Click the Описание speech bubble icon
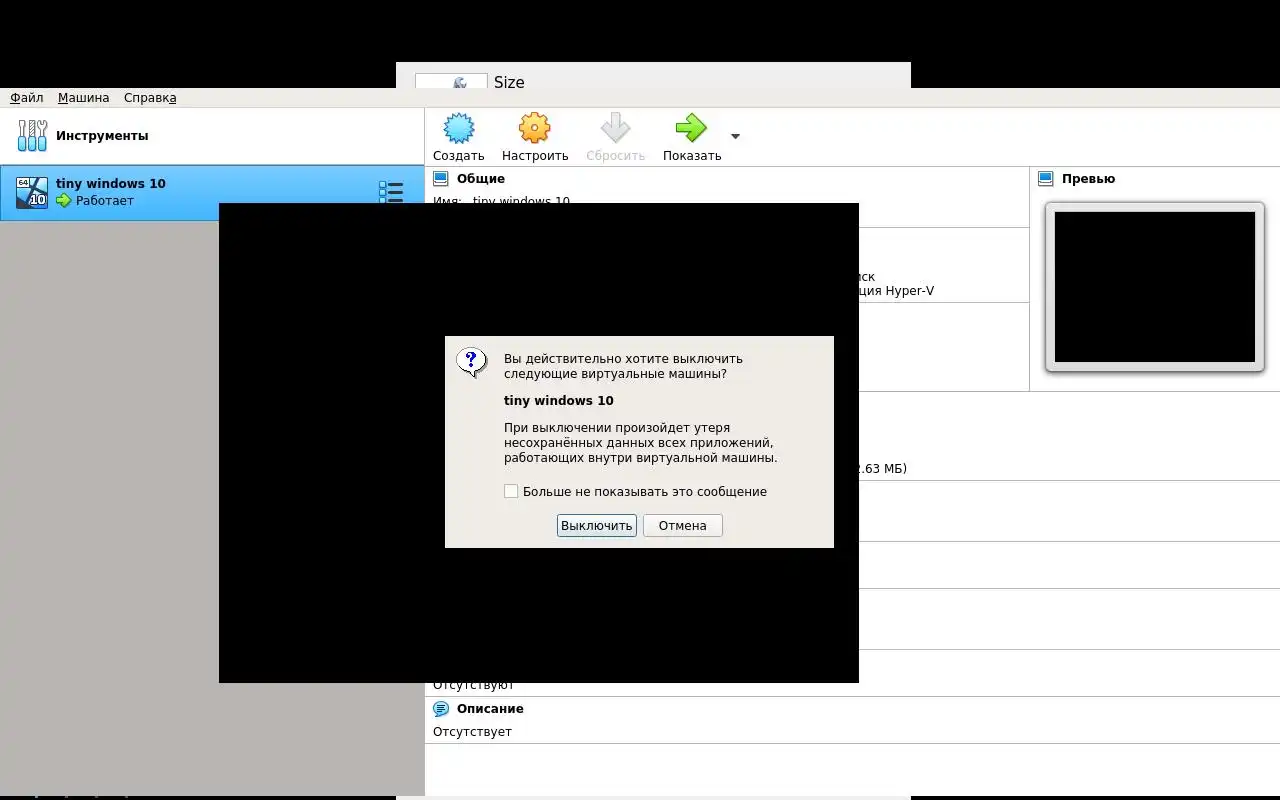The height and width of the screenshot is (800, 1280). coord(441,709)
